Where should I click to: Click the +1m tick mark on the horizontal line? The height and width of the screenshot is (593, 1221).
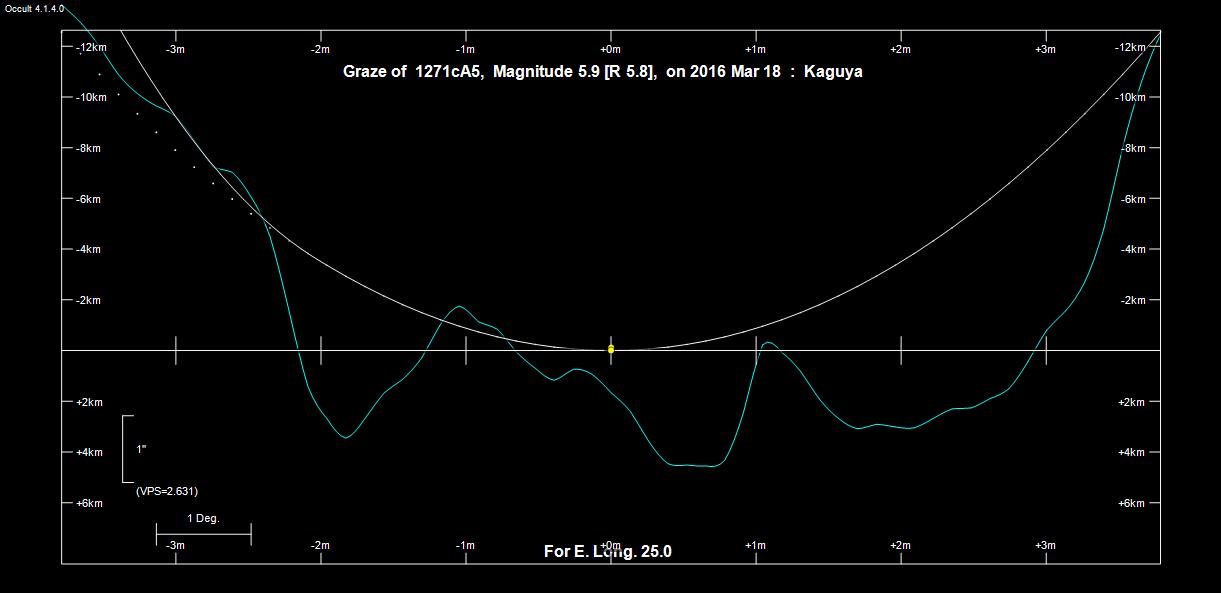(756, 350)
